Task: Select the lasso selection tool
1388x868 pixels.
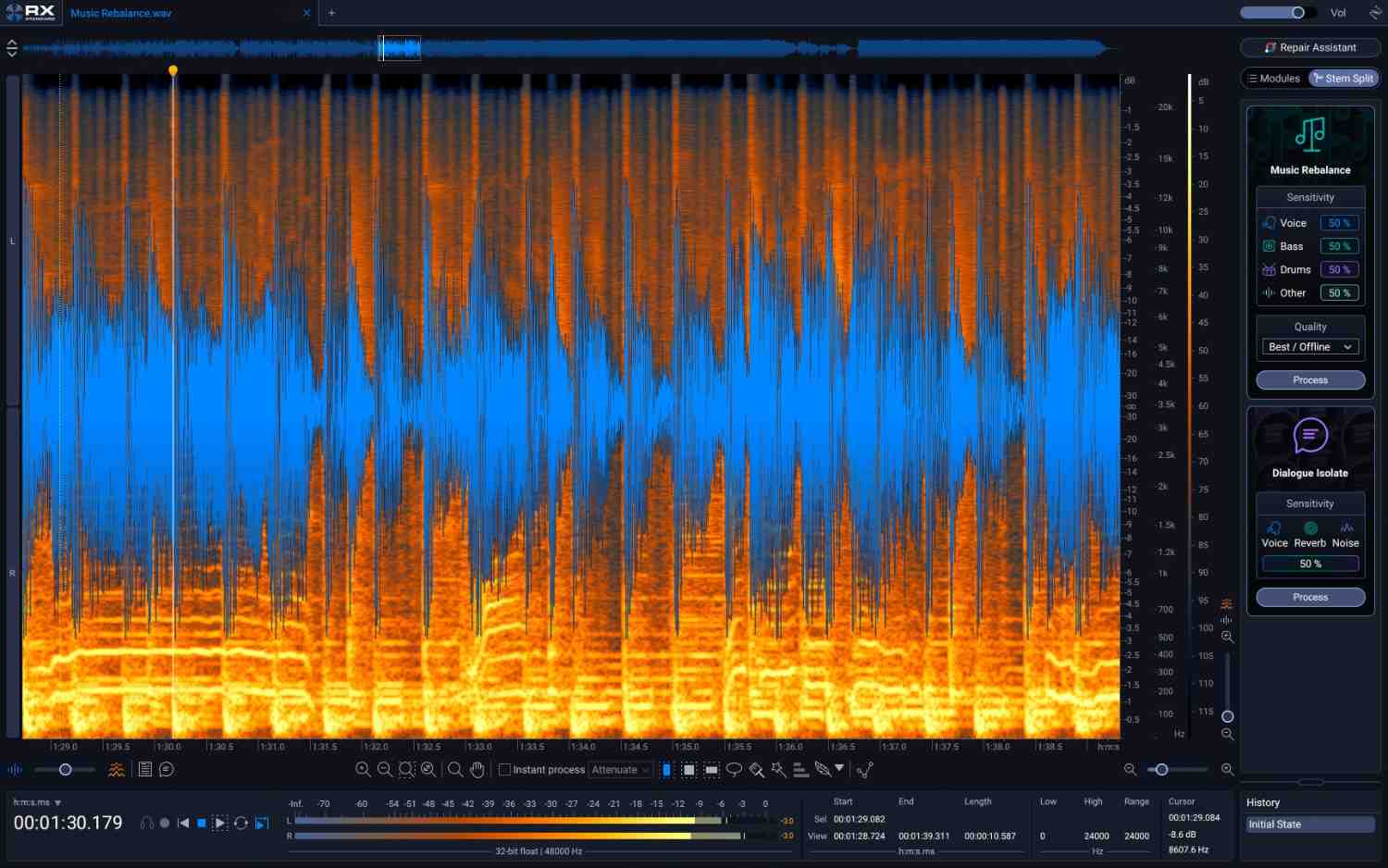Action: pos(734,770)
